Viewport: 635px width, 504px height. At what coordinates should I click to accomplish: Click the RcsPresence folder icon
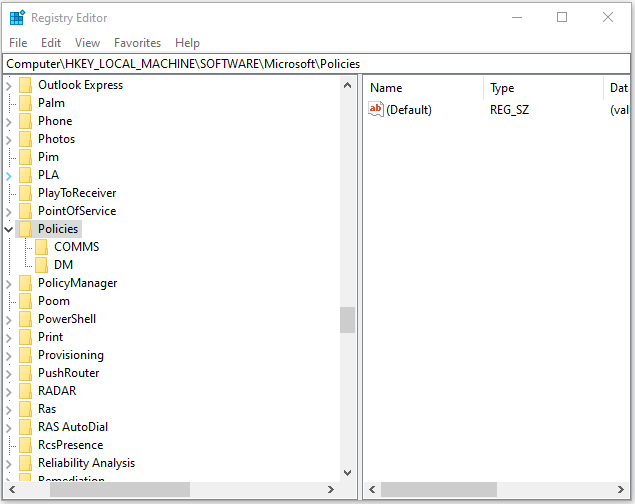click(x=26, y=445)
